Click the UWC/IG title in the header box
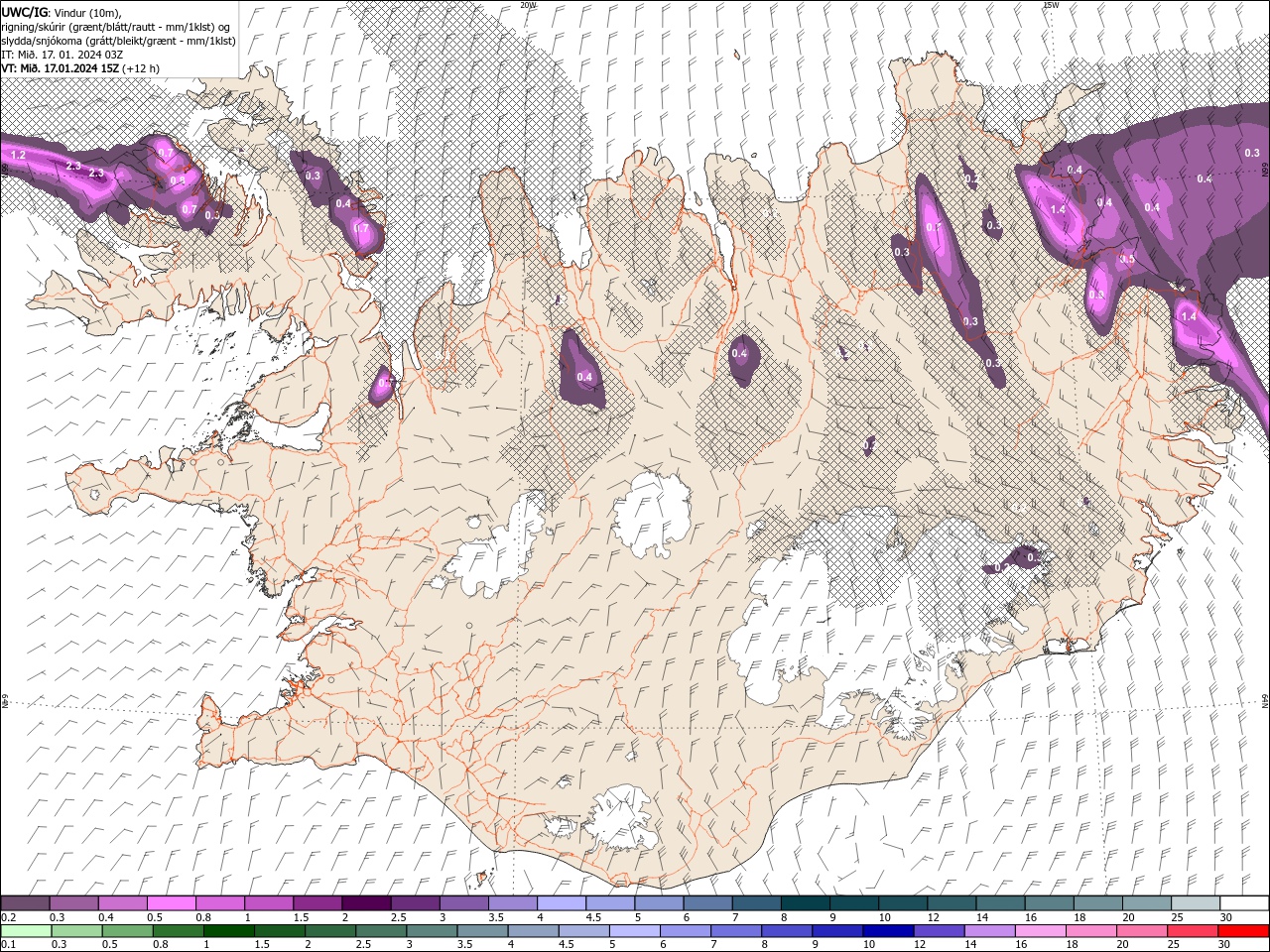This screenshot has height=952, width=1270. (27, 11)
